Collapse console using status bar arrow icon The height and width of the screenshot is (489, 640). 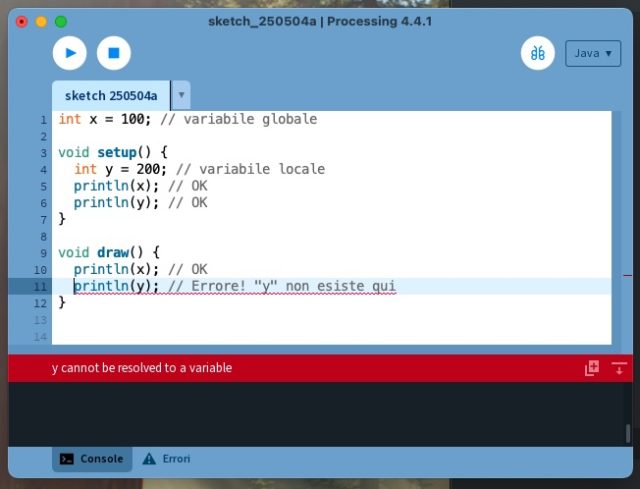coord(618,368)
